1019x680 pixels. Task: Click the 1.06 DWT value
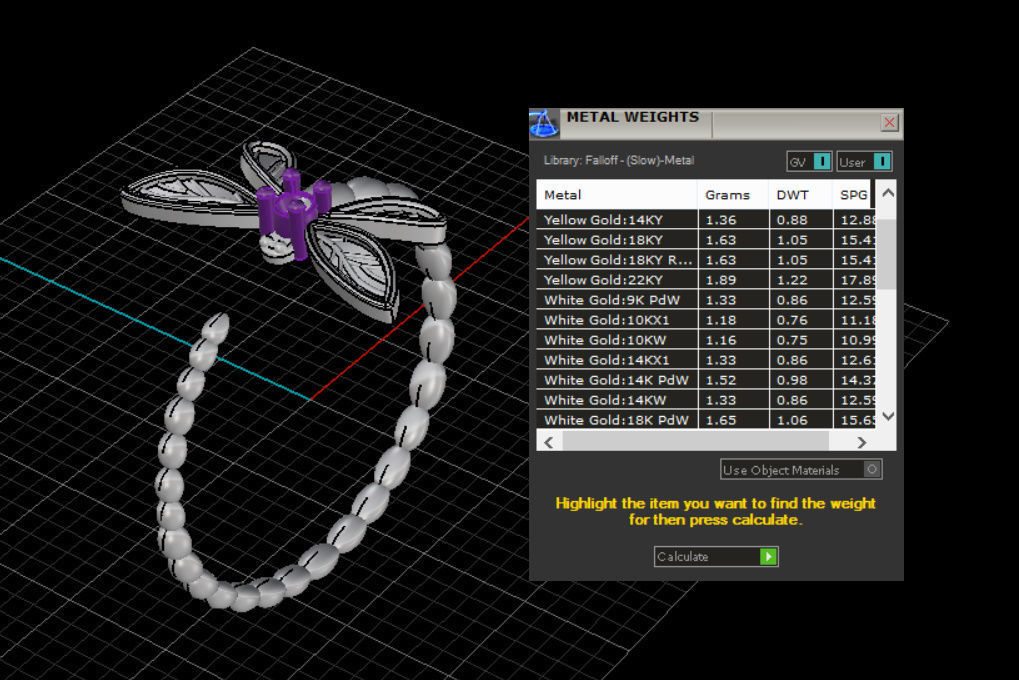pyautogui.click(x=792, y=421)
